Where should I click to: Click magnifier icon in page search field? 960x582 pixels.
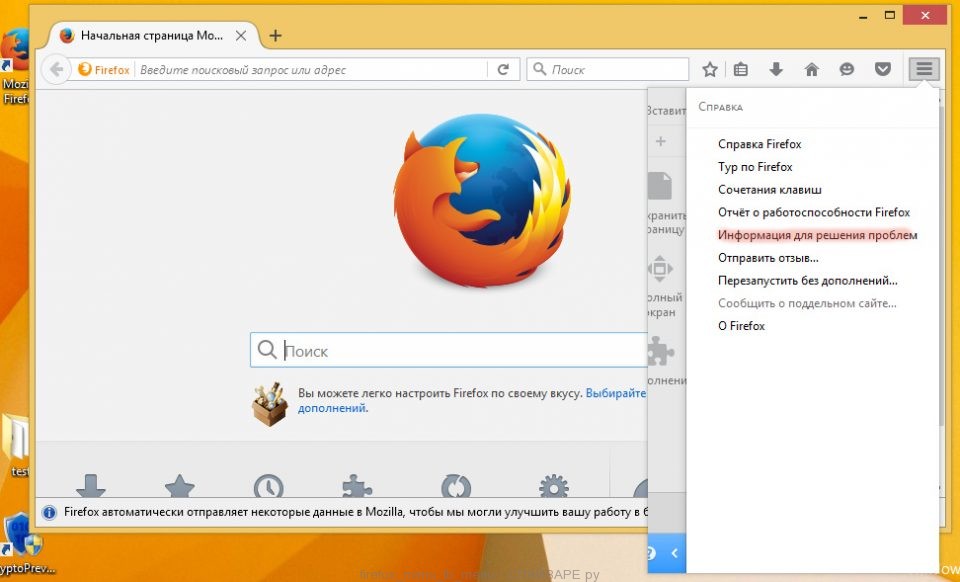coord(267,350)
